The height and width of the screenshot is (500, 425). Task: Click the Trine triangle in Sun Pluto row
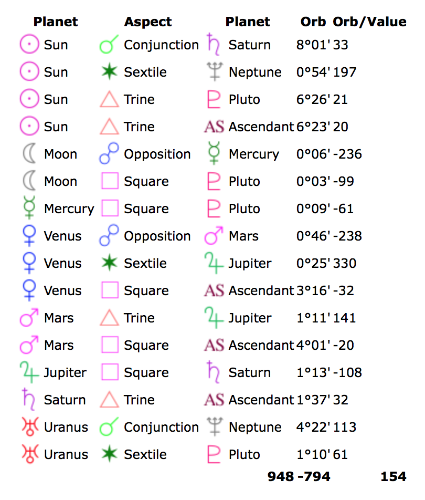point(109,99)
